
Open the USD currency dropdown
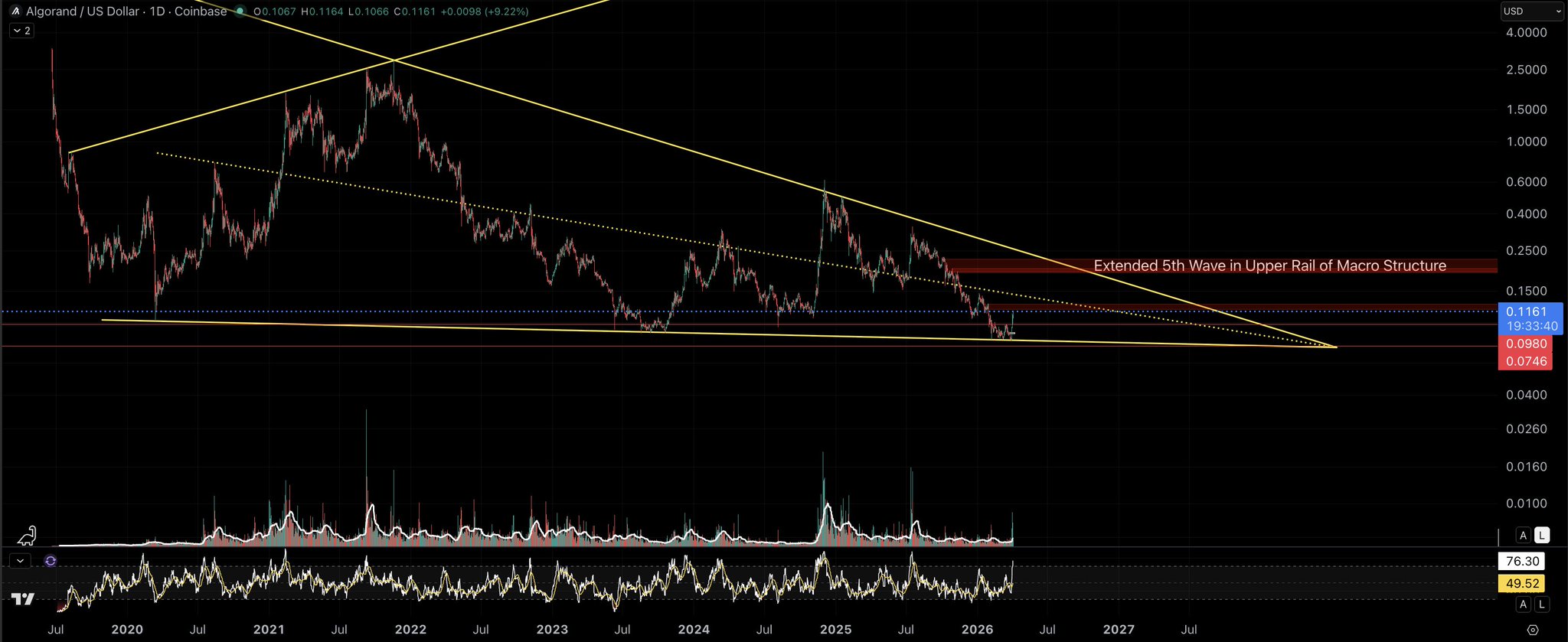click(1531, 11)
